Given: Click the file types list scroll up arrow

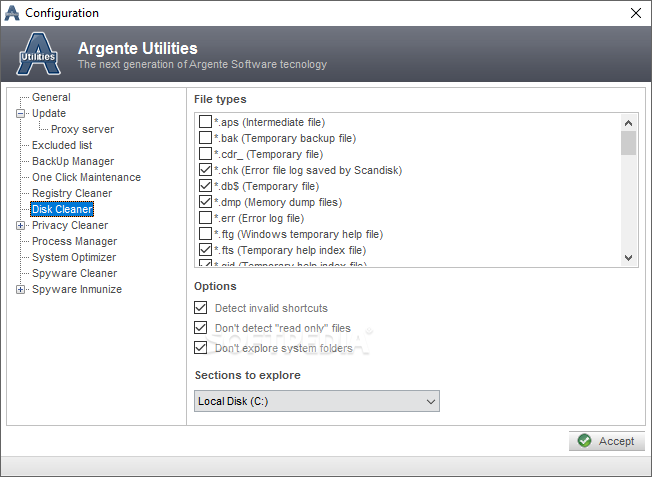Looking at the screenshot, I should click(x=628, y=123).
